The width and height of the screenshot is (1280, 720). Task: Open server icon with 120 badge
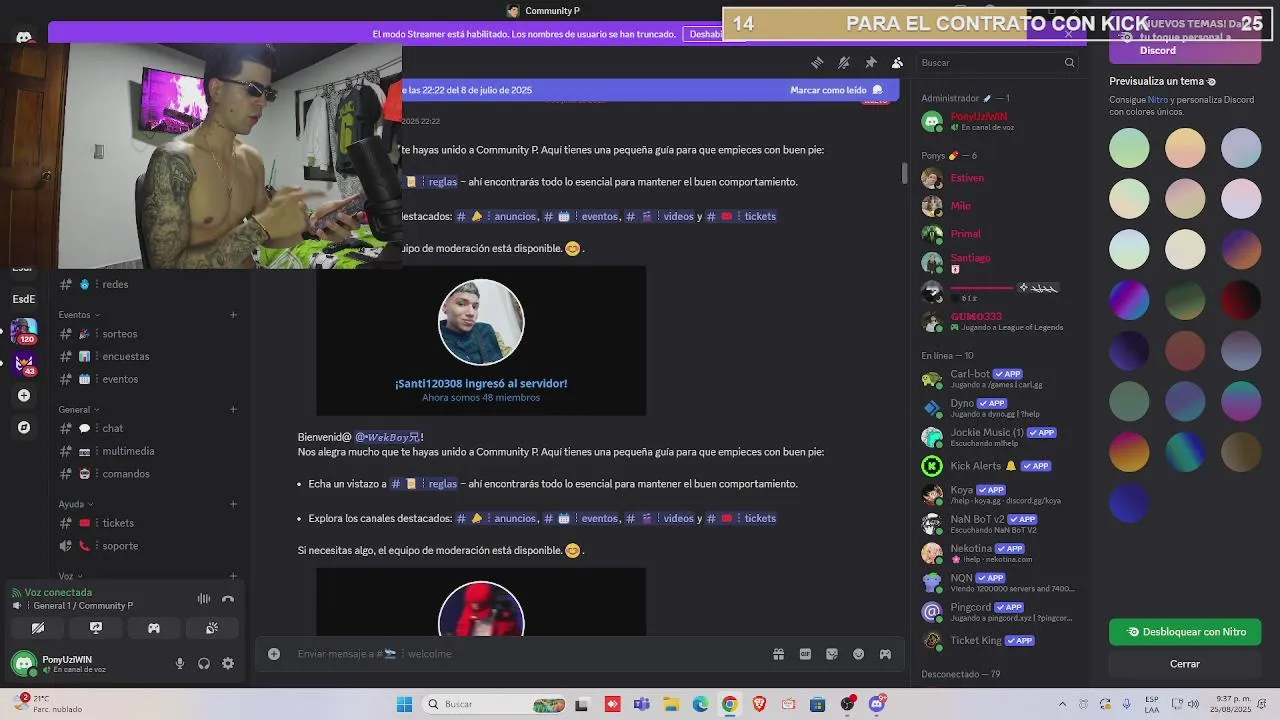24,331
